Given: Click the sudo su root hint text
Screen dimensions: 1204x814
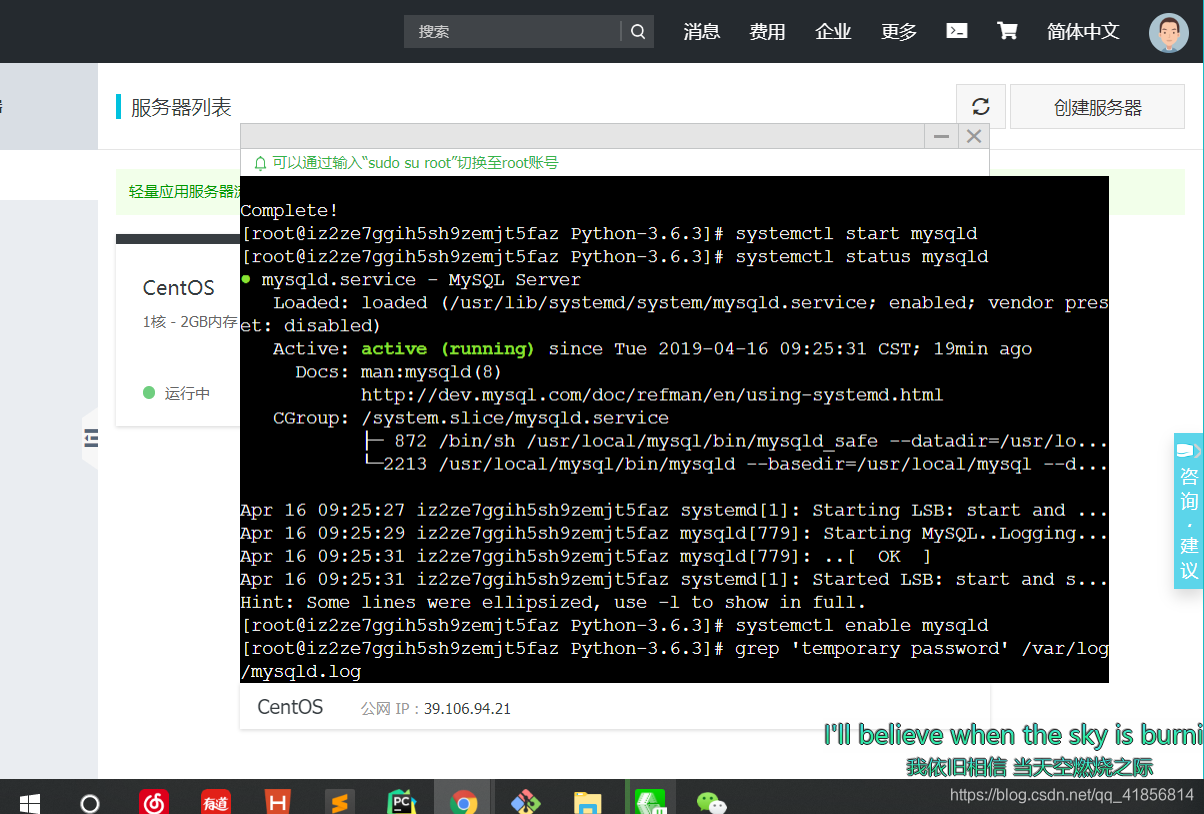Looking at the screenshot, I should coord(415,163).
